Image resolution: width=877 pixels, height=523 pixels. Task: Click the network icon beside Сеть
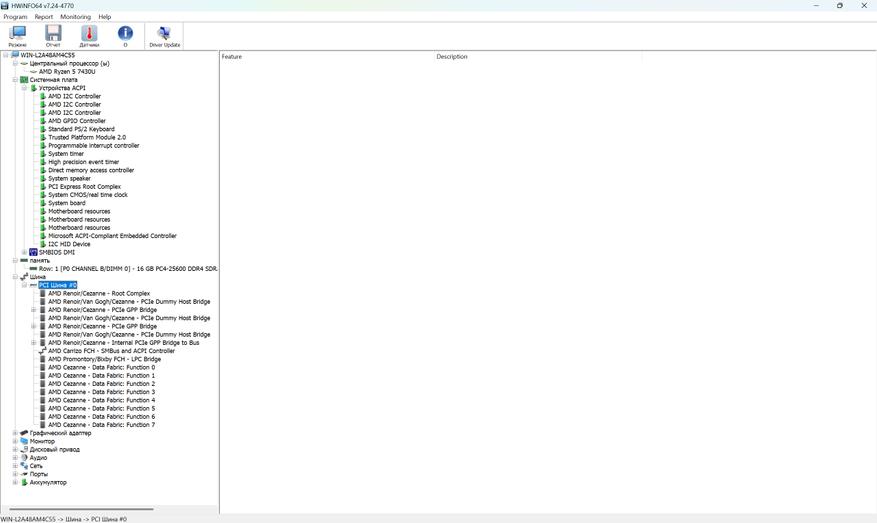(x=24, y=466)
